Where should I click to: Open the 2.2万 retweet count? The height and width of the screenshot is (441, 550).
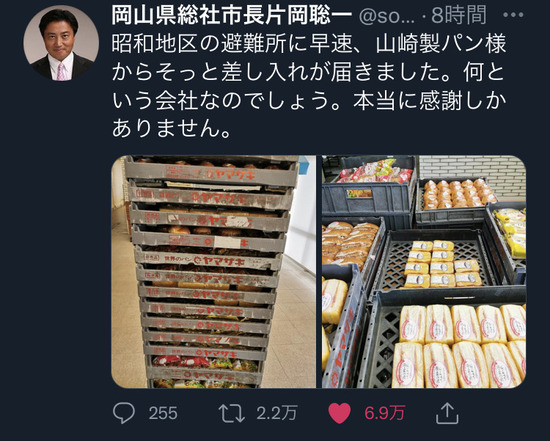point(277,413)
